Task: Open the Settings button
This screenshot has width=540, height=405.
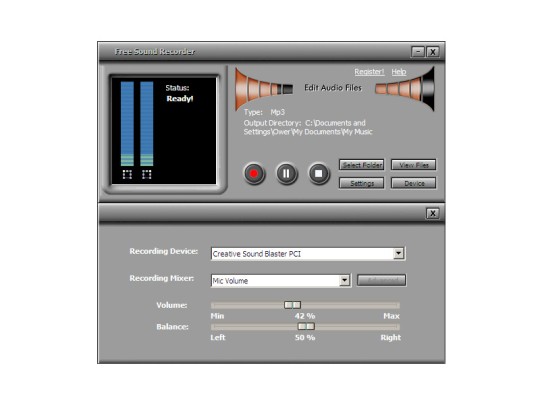Action: [x=362, y=183]
